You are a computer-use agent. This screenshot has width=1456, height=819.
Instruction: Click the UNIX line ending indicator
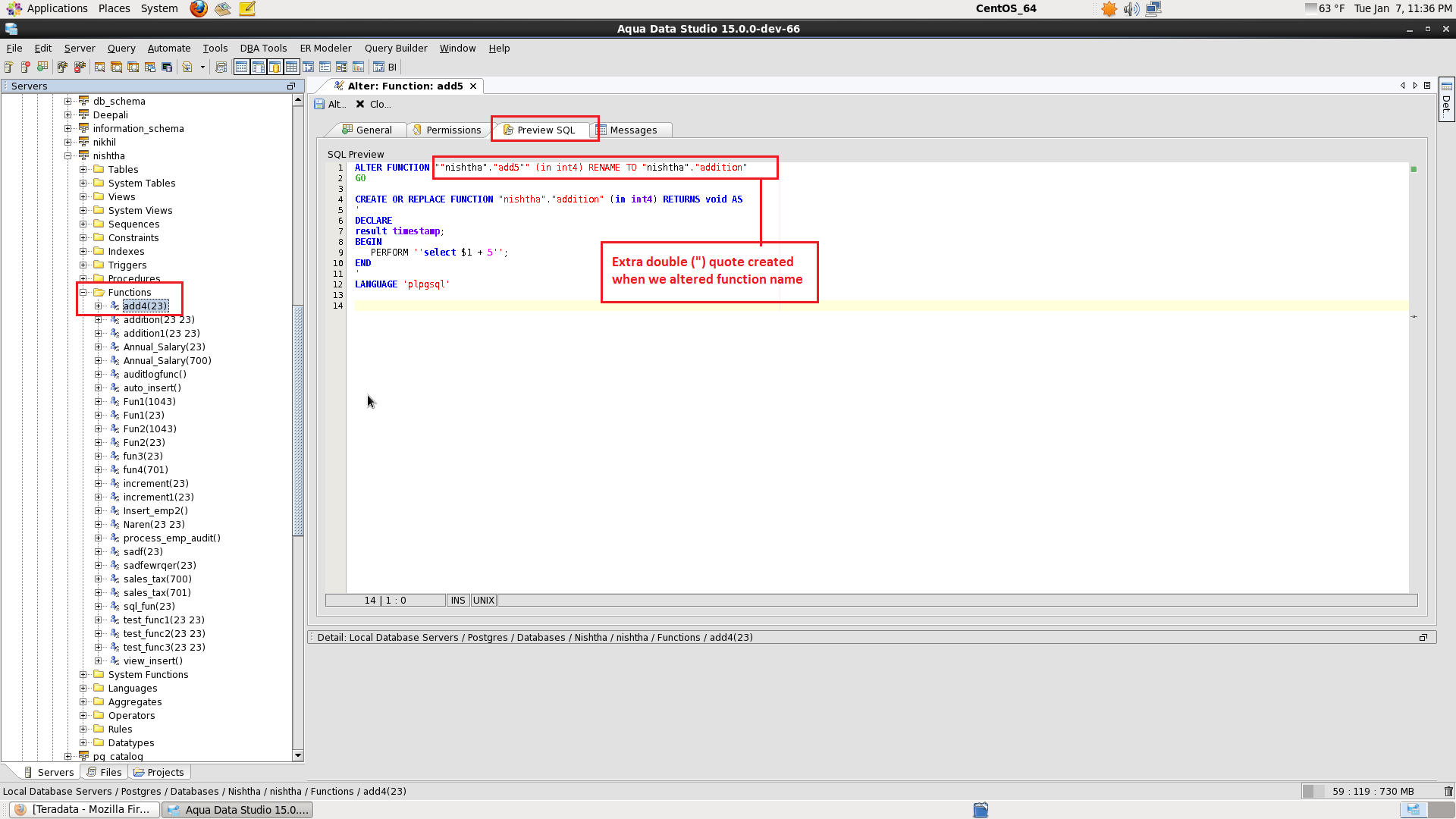click(484, 601)
